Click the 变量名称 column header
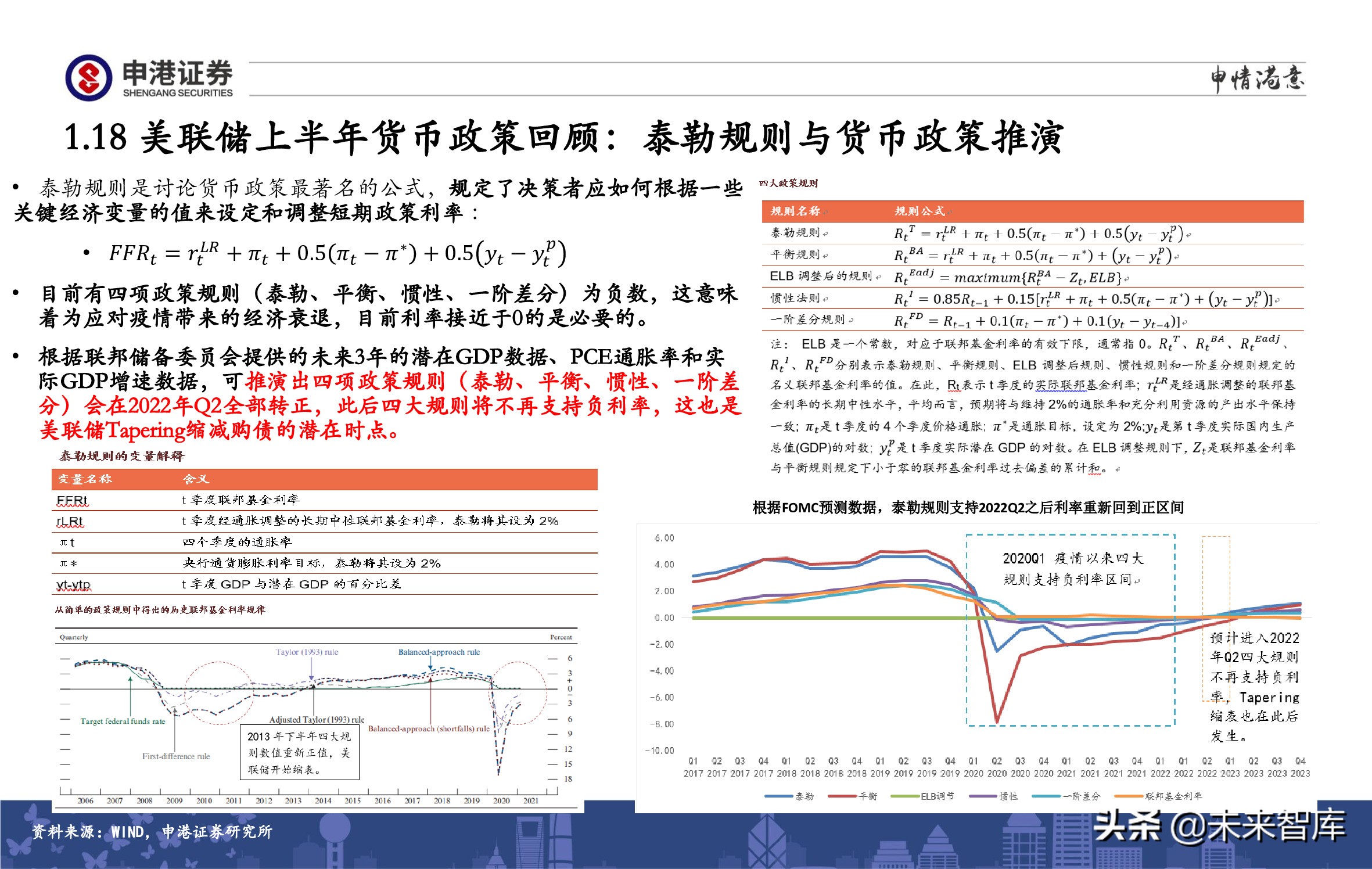 coord(85,479)
